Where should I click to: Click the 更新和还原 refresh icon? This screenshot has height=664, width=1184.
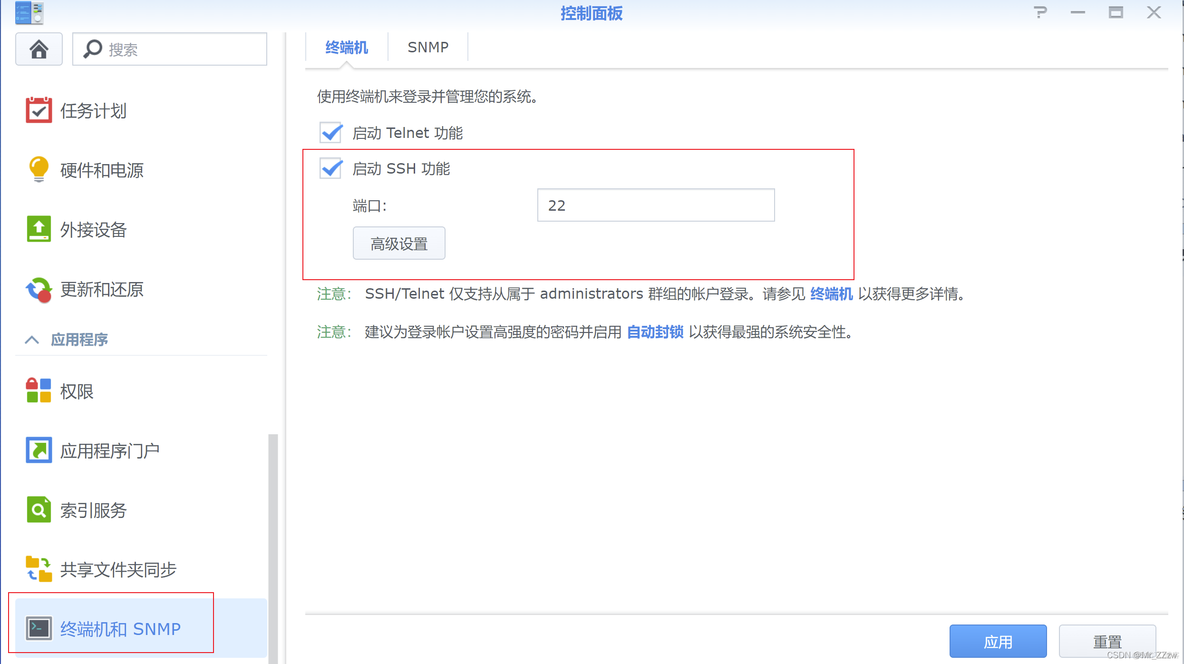[x=39, y=289]
